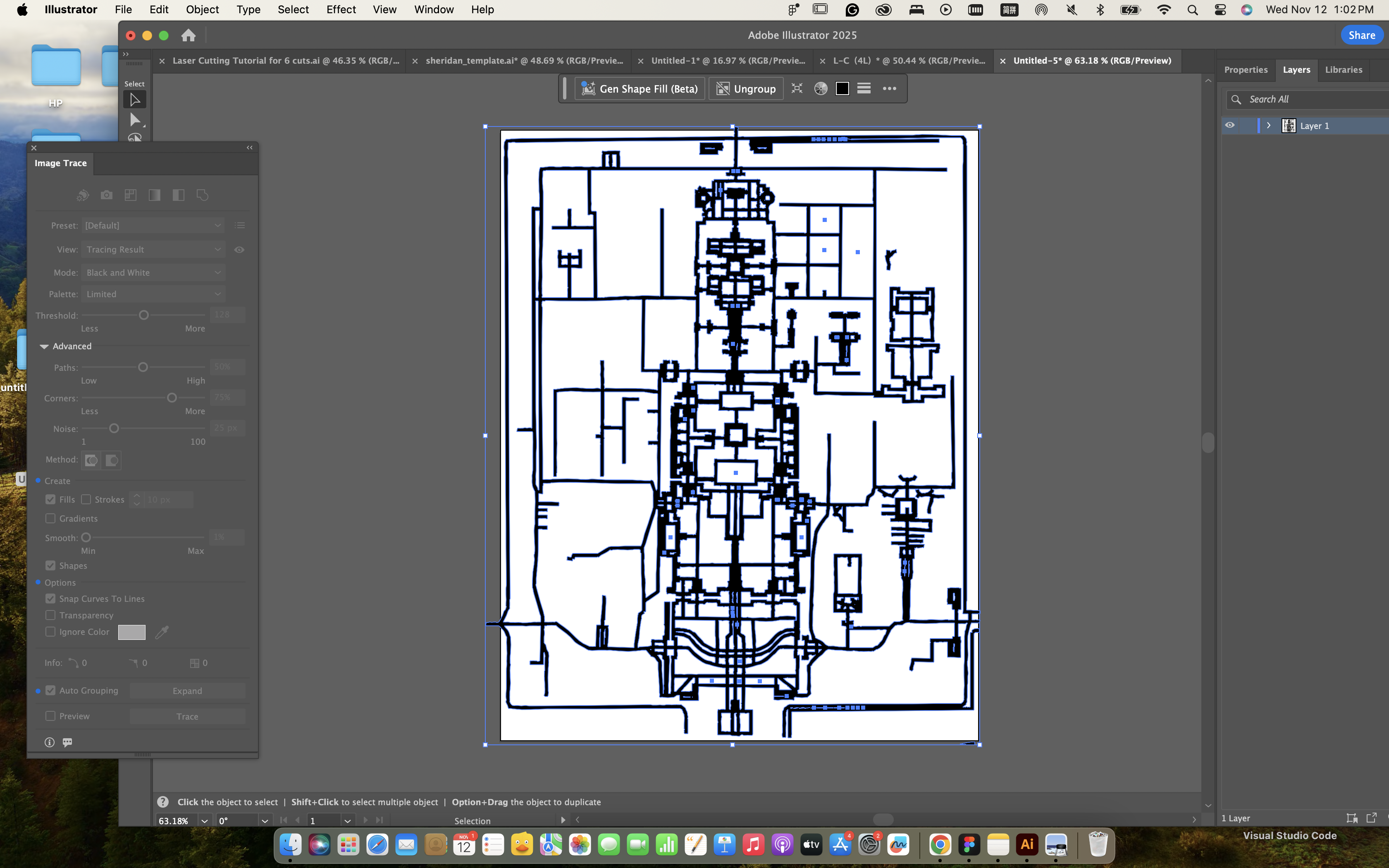Switch to the Properties panel tab
Screen dimensions: 1389x868
(1246, 69)
